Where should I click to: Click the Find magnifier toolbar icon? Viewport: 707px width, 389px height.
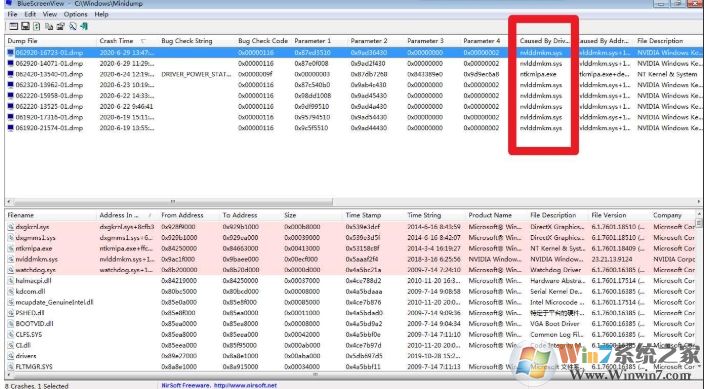tap(72, 27)
